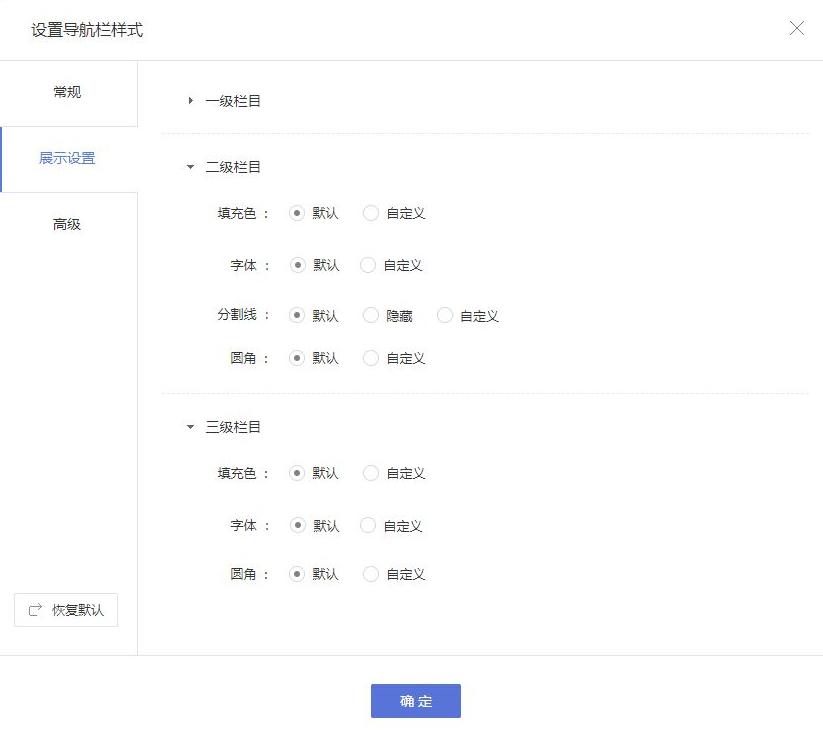This screenshot has height=736, width=823.
Task: Select 默认 for 二级栏目 圆角
Action: pos(297,358)
